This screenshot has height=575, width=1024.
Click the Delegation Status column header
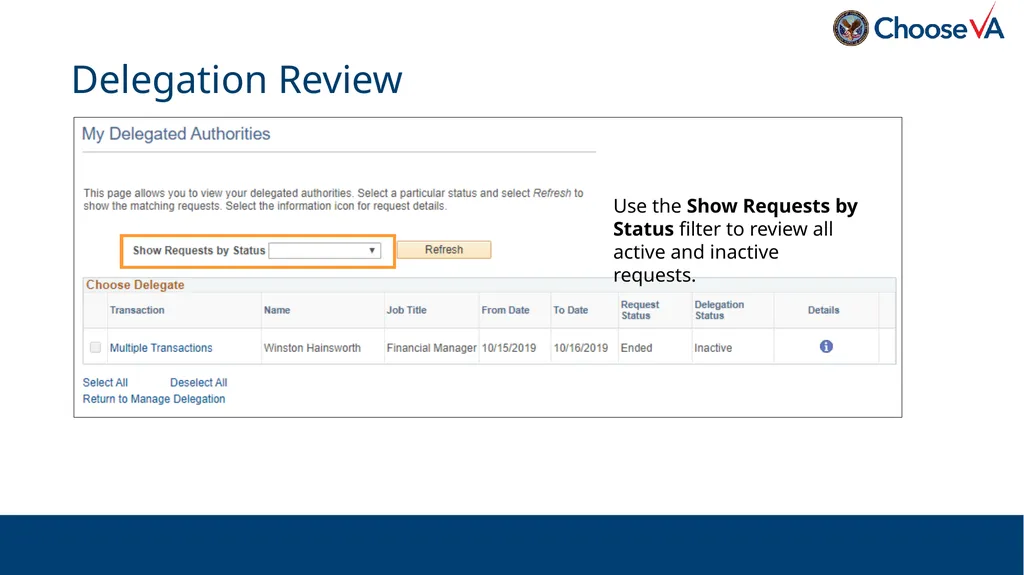(719, 310)
